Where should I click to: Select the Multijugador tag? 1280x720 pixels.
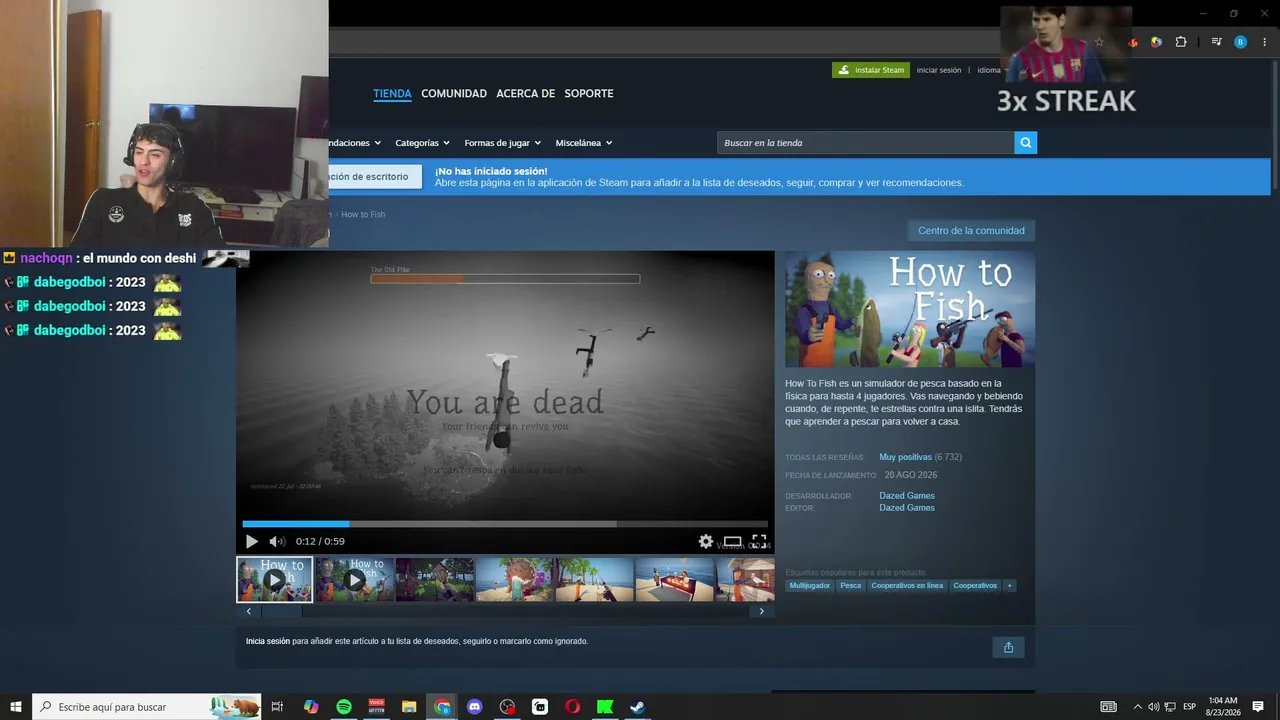(x=810, y=586)
